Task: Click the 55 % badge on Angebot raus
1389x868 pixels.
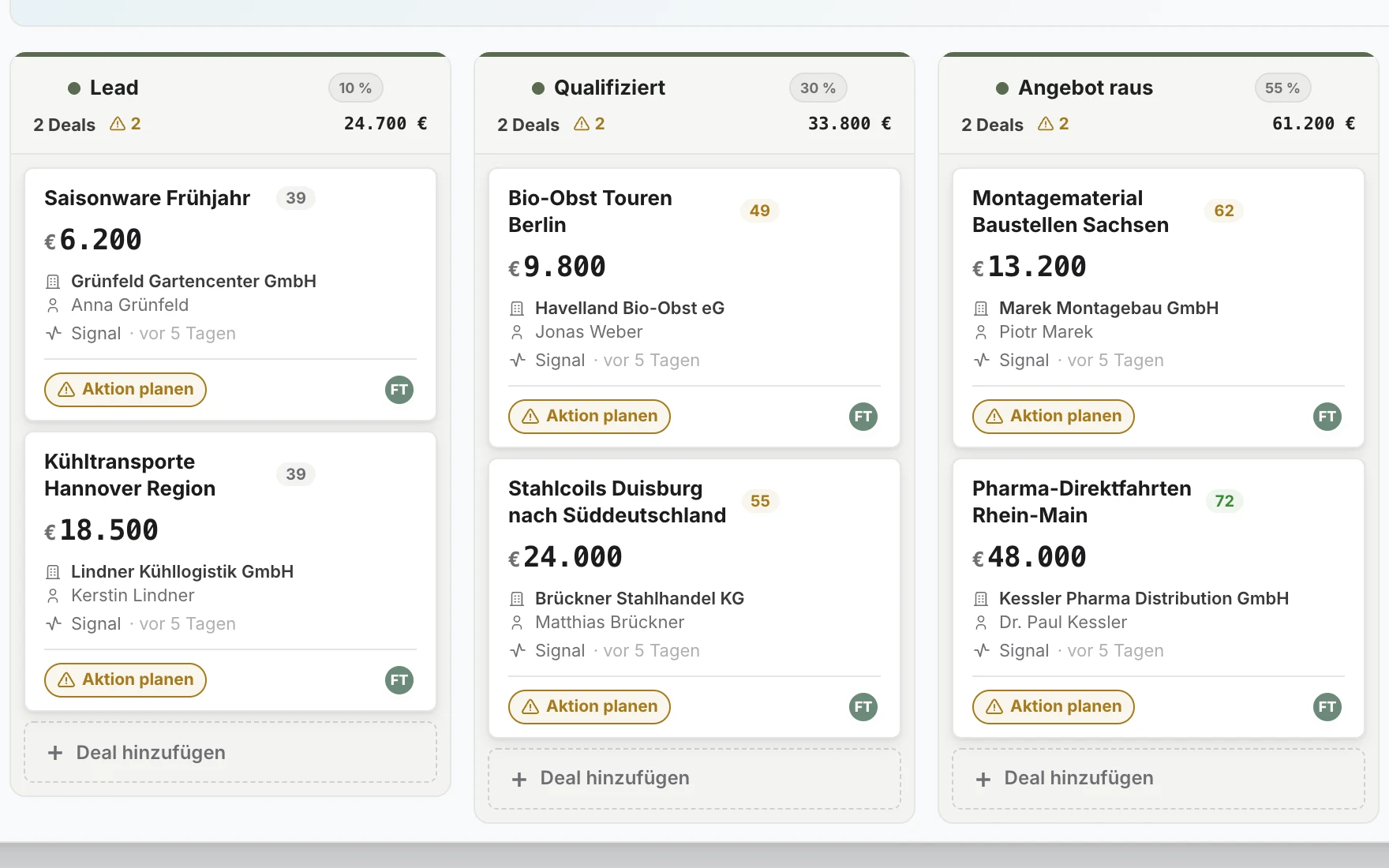Action: coord(1283,88)
